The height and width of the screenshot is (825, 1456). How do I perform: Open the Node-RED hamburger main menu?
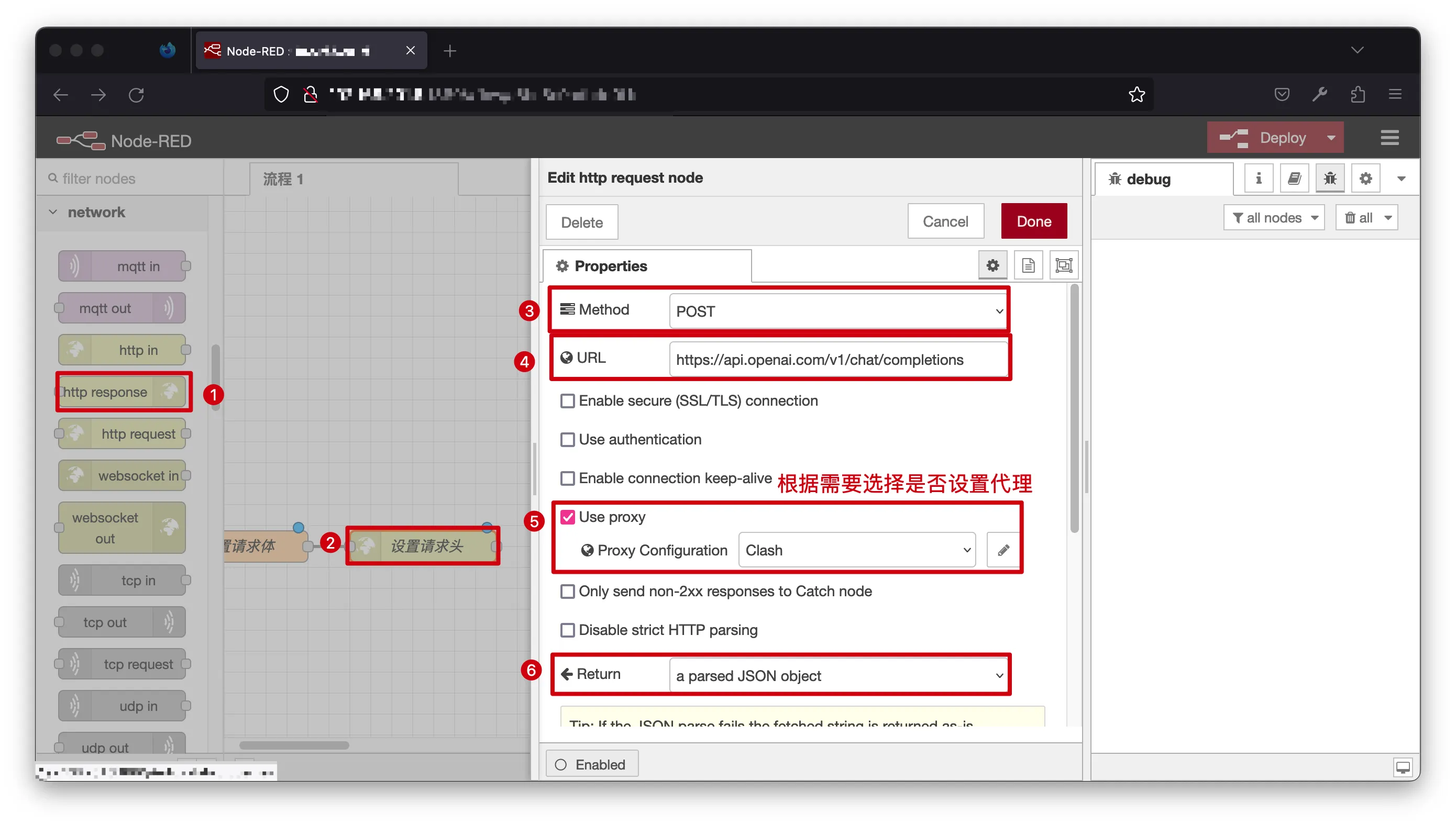1388,138
